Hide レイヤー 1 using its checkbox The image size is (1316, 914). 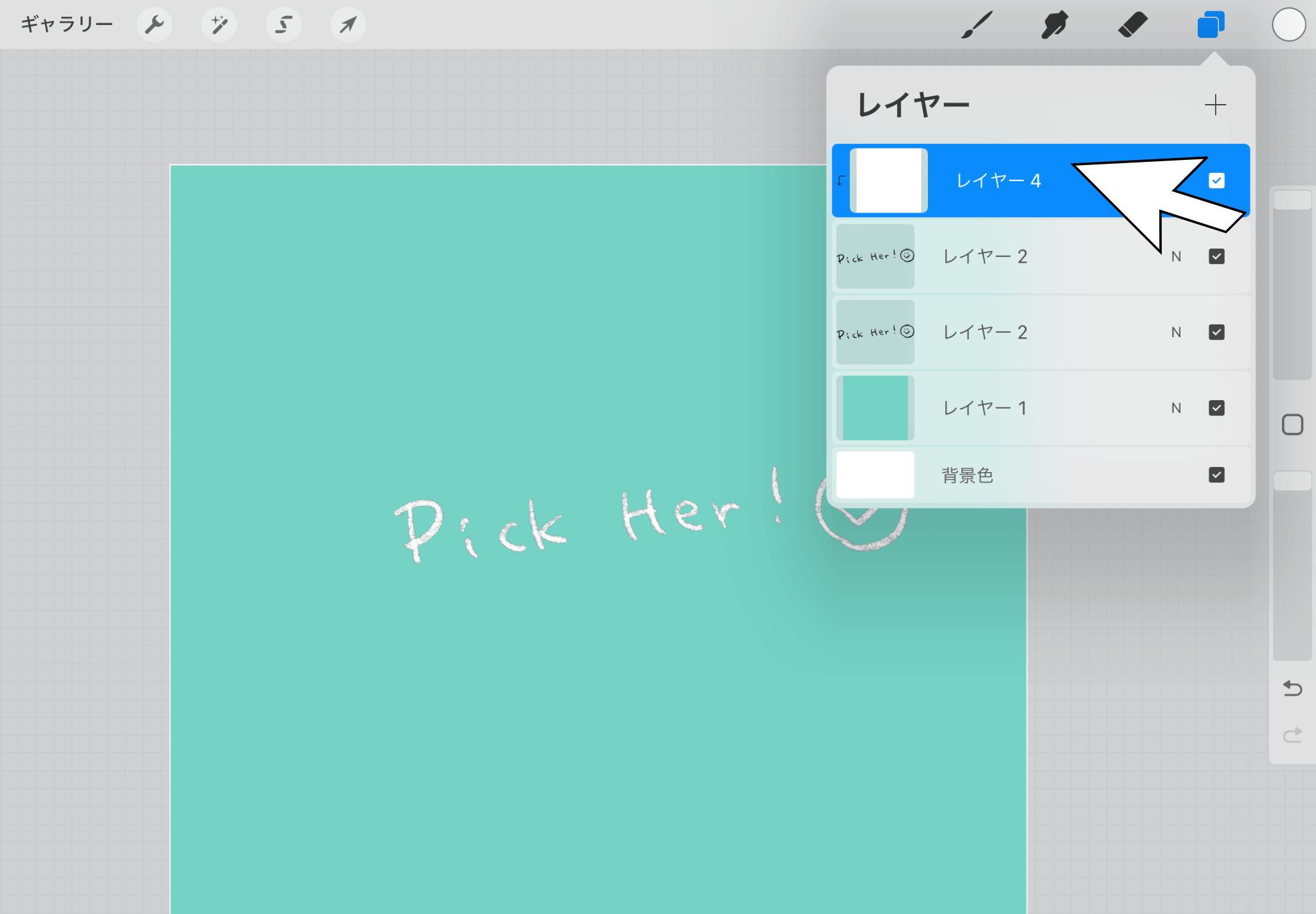pyautogui.click(x=1216, y=408)
